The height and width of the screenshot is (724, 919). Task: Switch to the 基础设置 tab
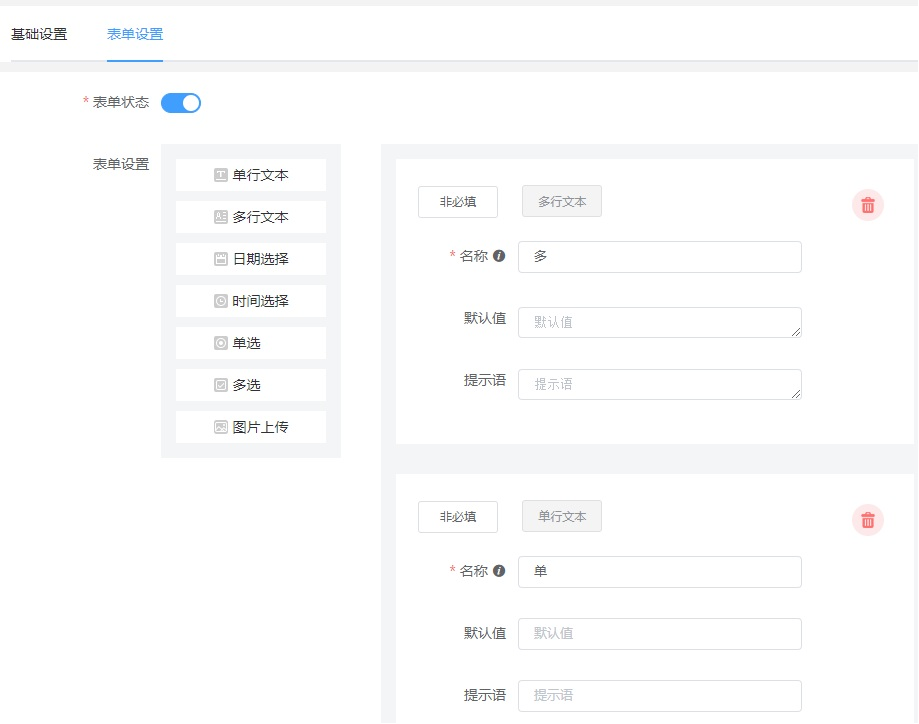tap(39, 35)
